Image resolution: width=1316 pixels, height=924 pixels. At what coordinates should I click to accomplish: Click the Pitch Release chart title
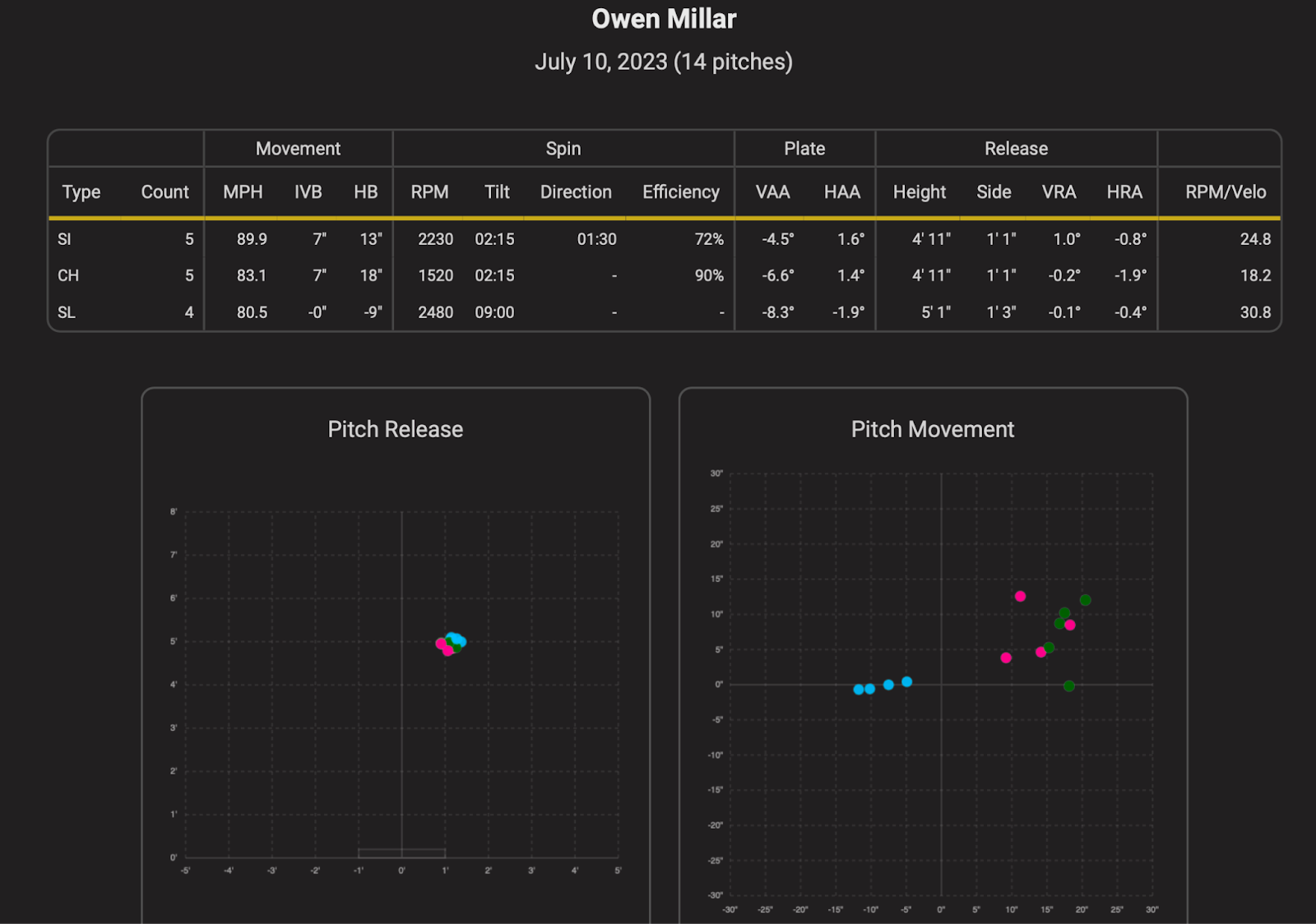[x=396, y=429]
